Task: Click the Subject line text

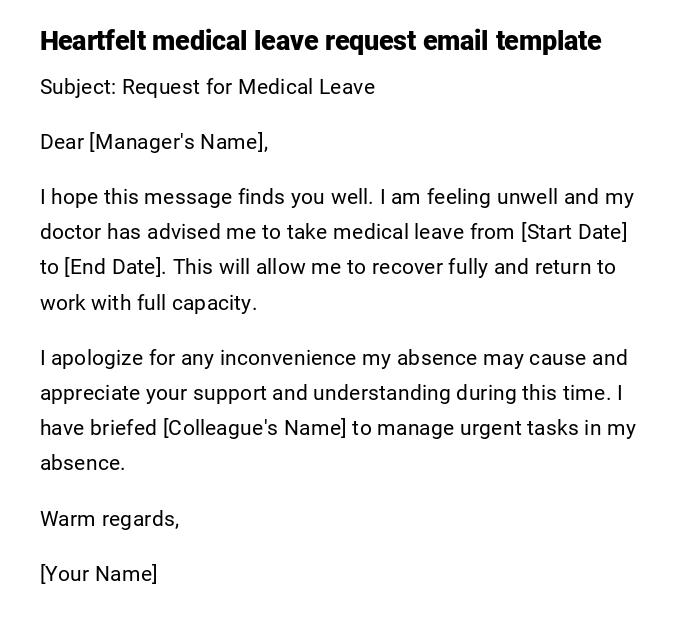Action: point(207,87)
